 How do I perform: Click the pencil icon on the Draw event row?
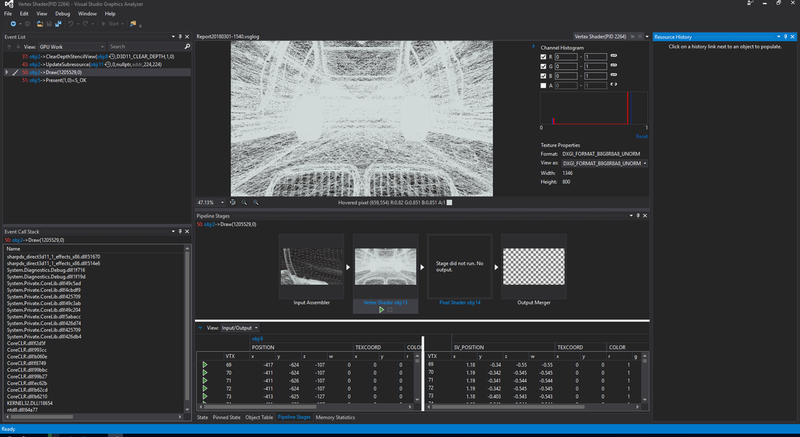15,72
